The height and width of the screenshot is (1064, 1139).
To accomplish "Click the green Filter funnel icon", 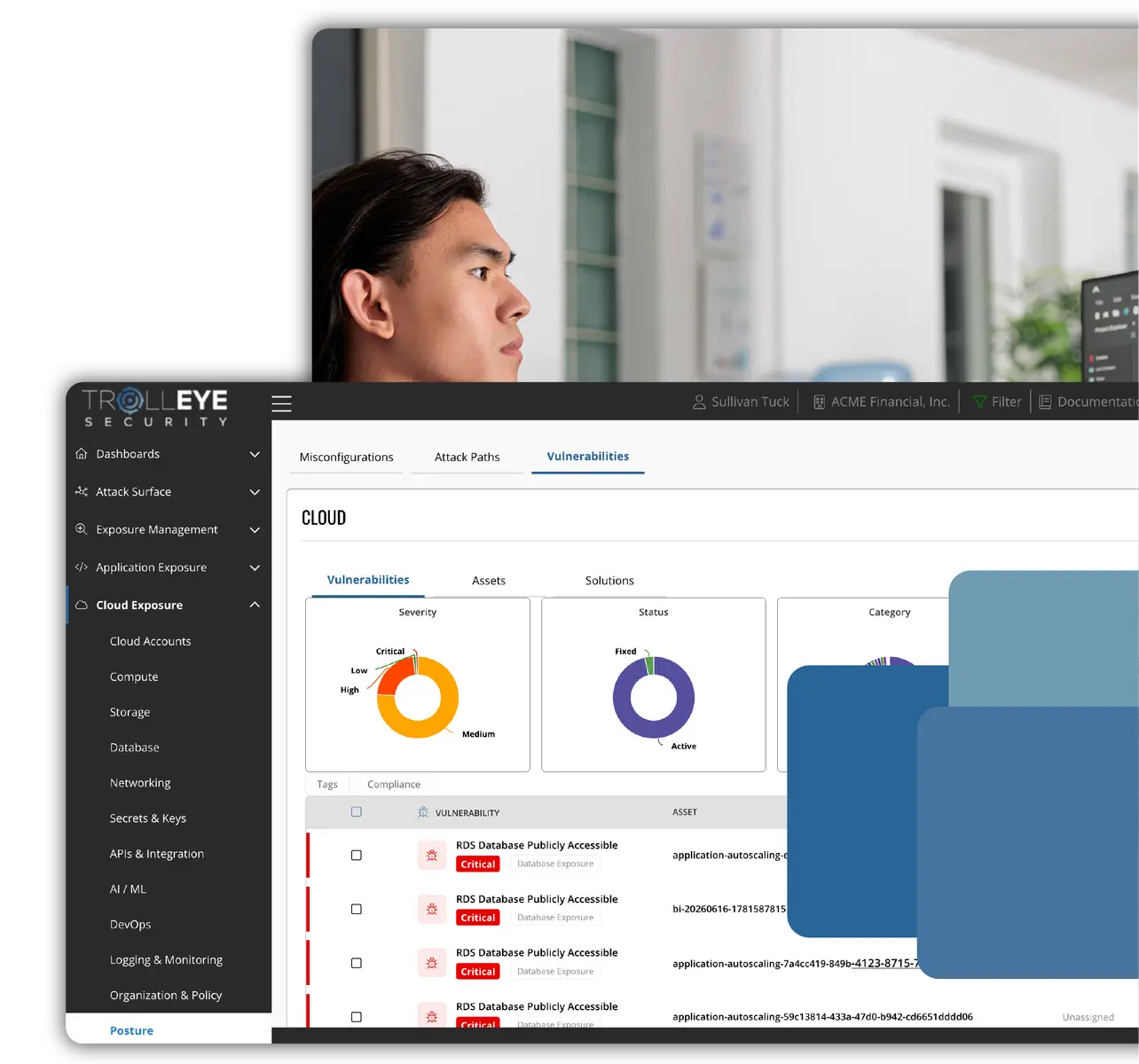I will click(979, 402).
